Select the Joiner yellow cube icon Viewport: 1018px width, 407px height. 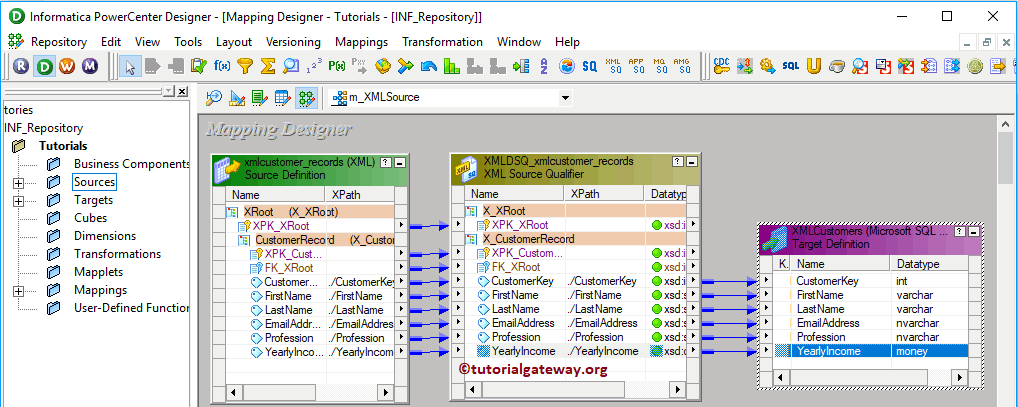383,66
